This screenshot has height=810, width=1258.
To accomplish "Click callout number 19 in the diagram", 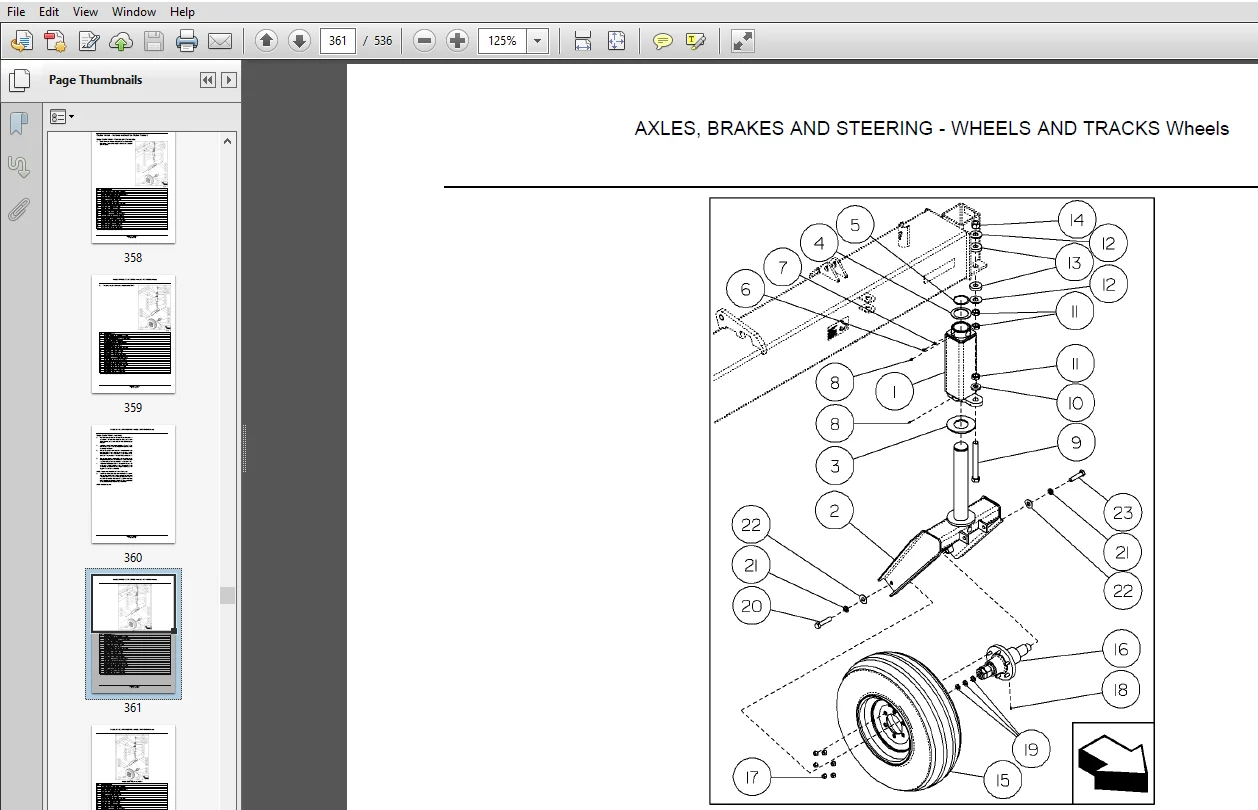I will (x=1030, y=750).
